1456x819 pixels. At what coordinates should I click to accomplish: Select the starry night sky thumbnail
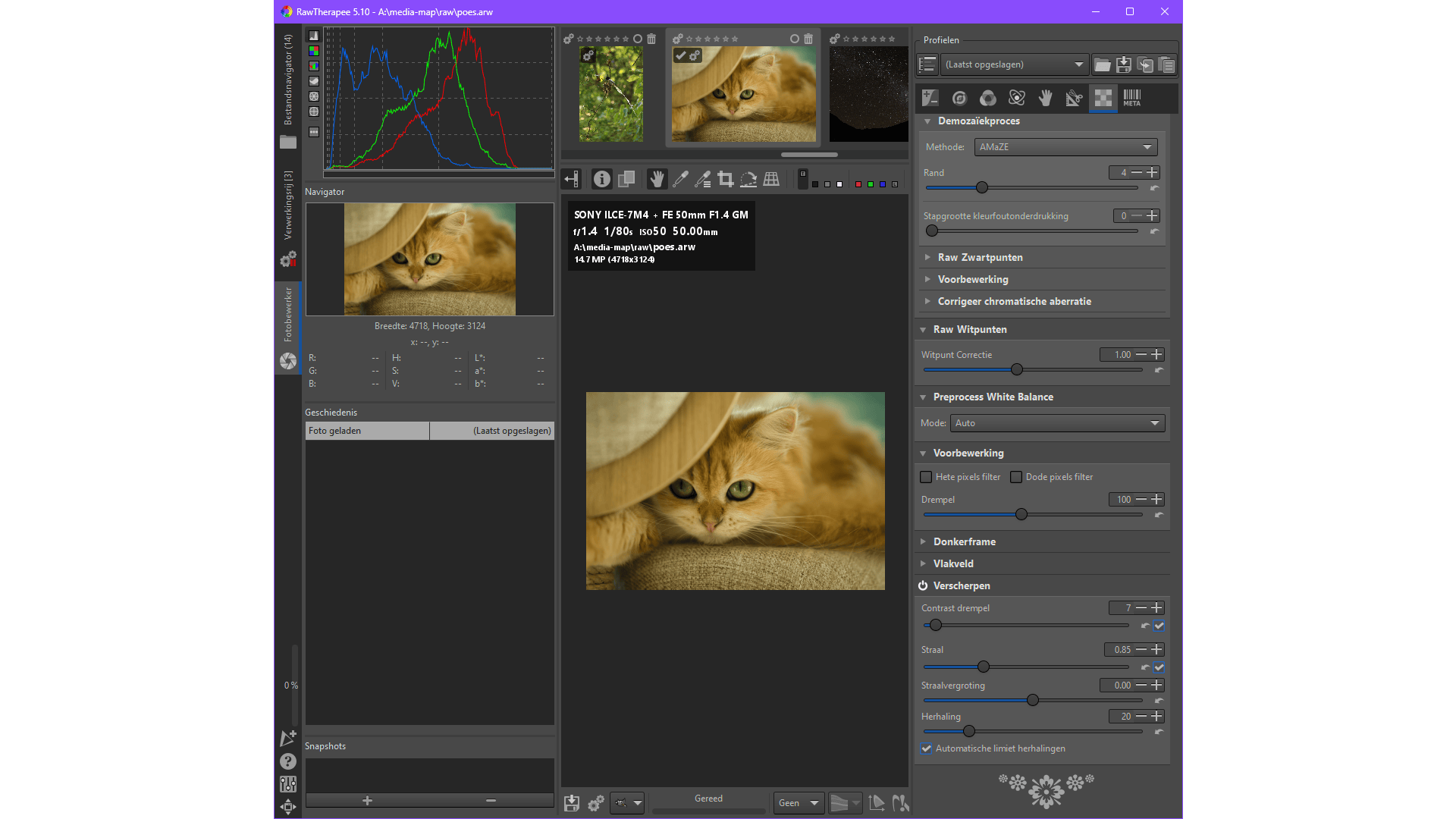click(x=868, y=94)
